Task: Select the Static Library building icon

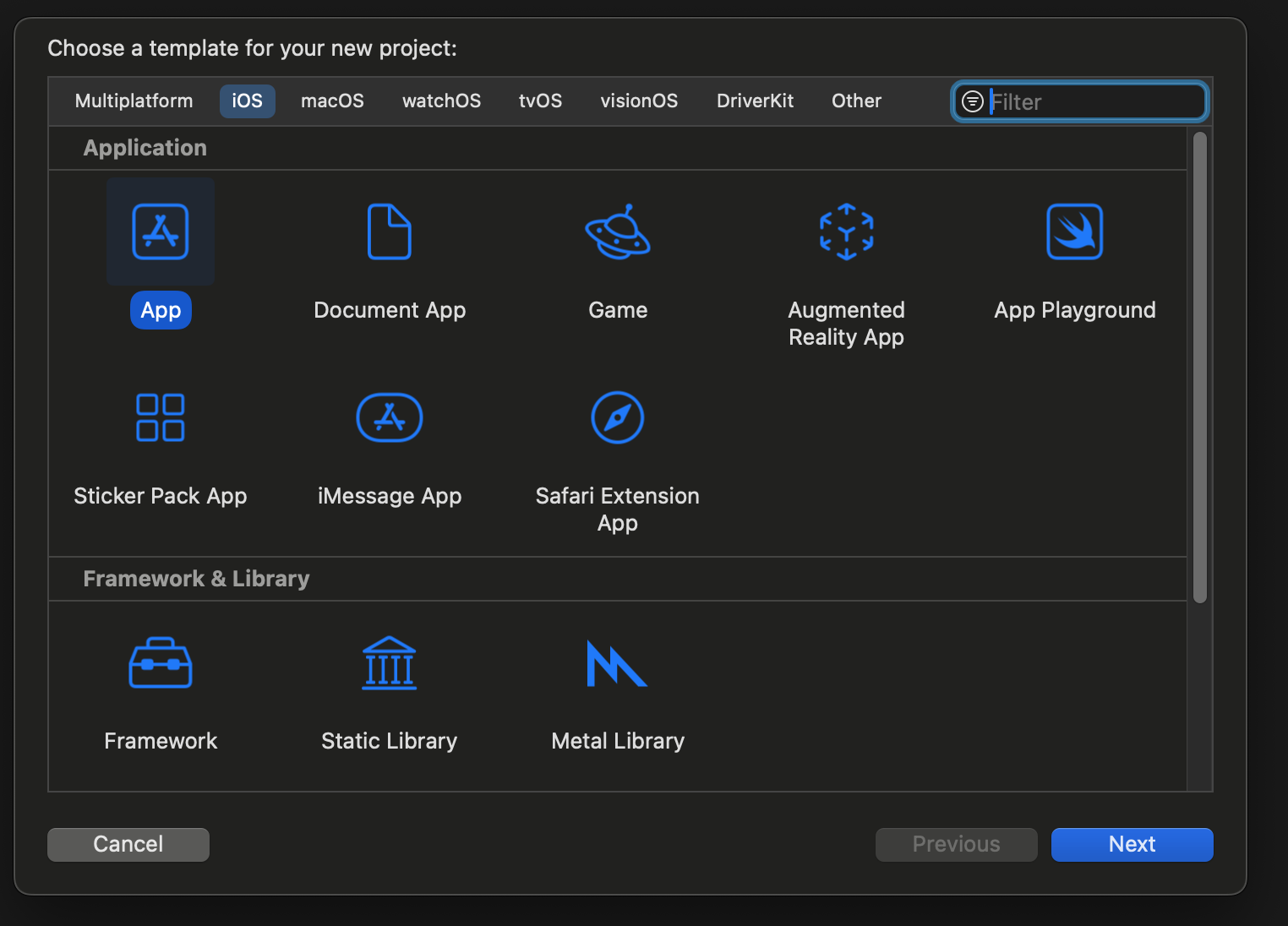Action: [390, 663]
